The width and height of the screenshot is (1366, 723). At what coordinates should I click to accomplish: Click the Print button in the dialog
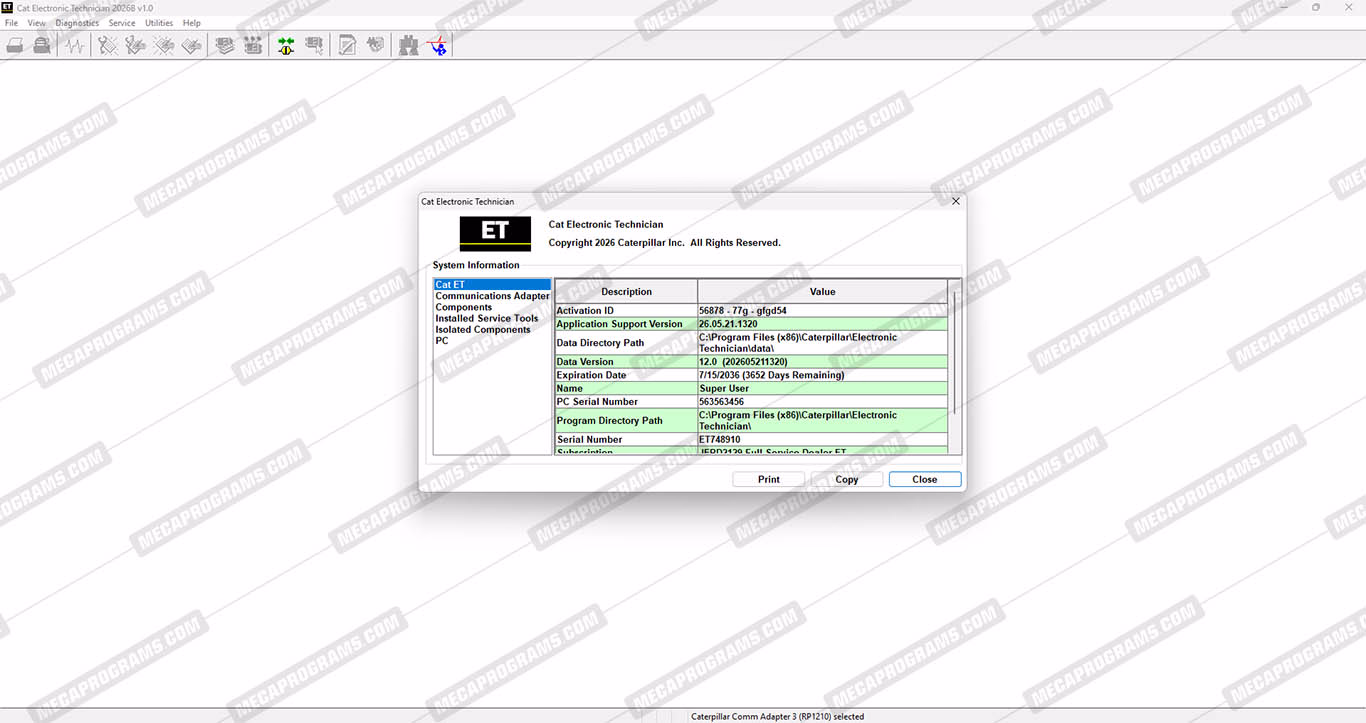click(769, 479)
